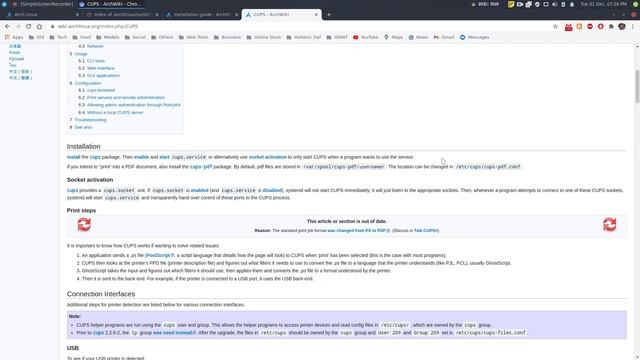This screenshot has height=360, width=640.
Task: Open the Talk:CUPS discussion link
Action: point(426,231)
